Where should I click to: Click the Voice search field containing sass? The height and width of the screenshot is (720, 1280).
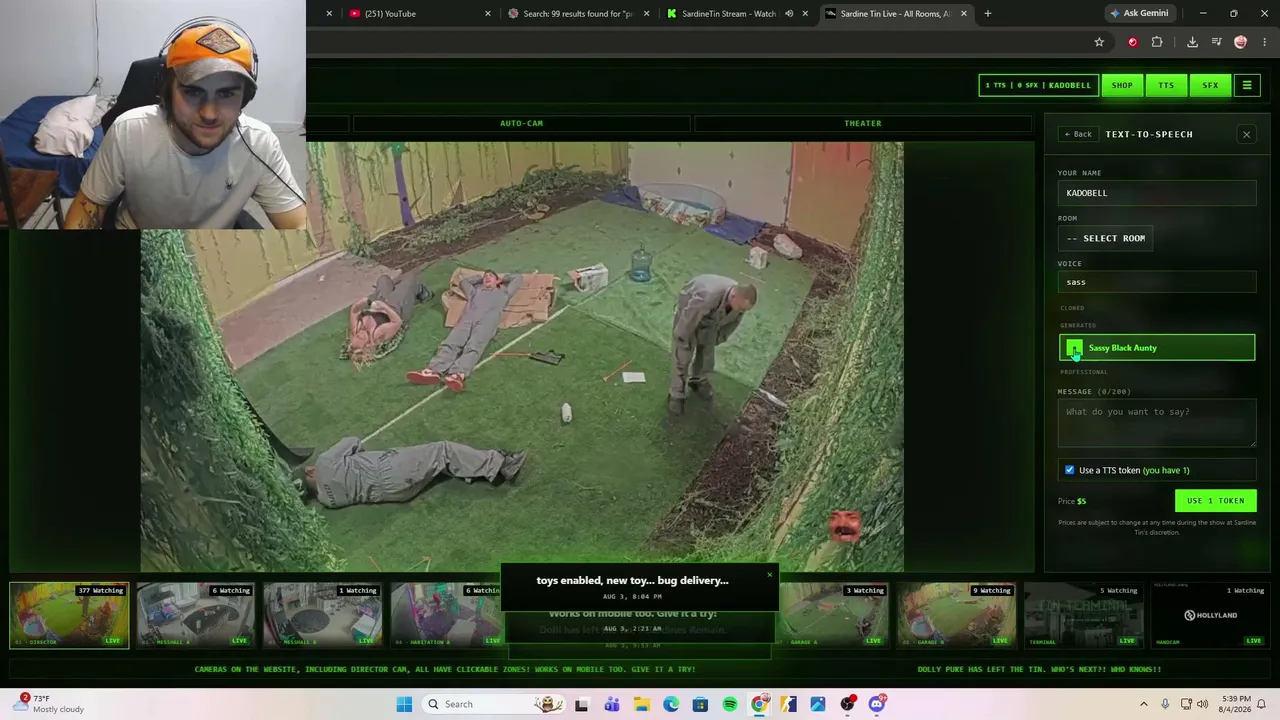tap(1157, 282)
